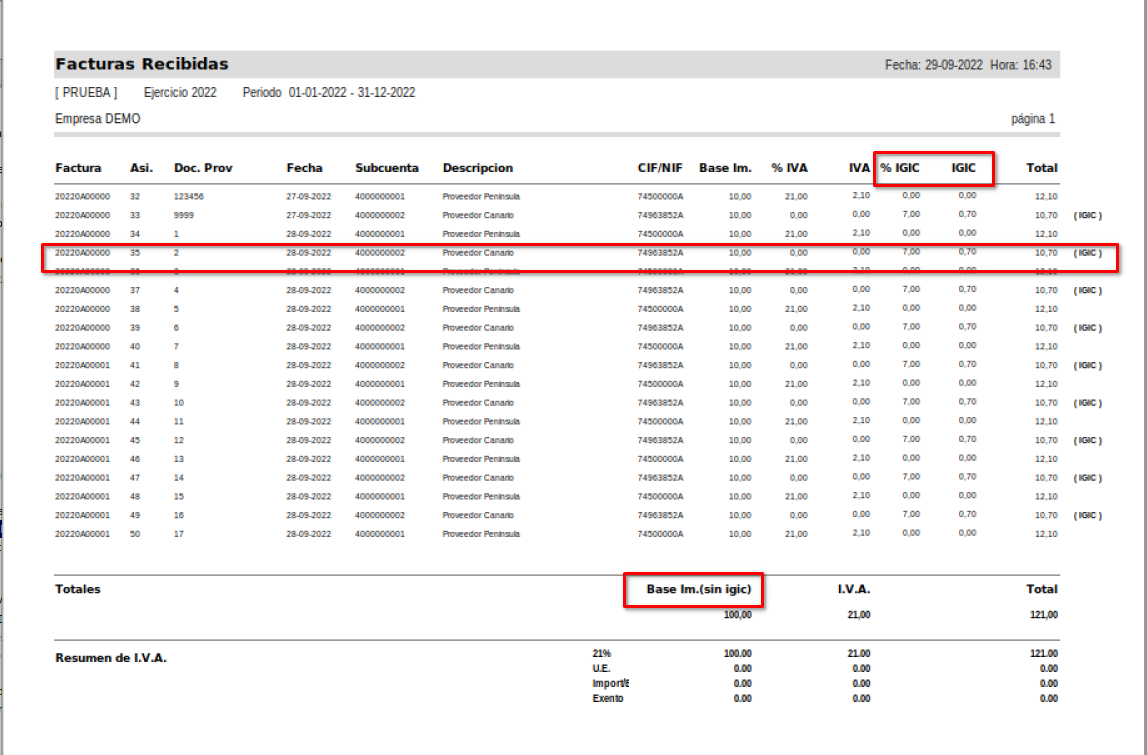The width and height of the screenshot is (1147, 755).
Task: Click the report date Fecha: 29-09-2022
Action: tap(933, 65)
